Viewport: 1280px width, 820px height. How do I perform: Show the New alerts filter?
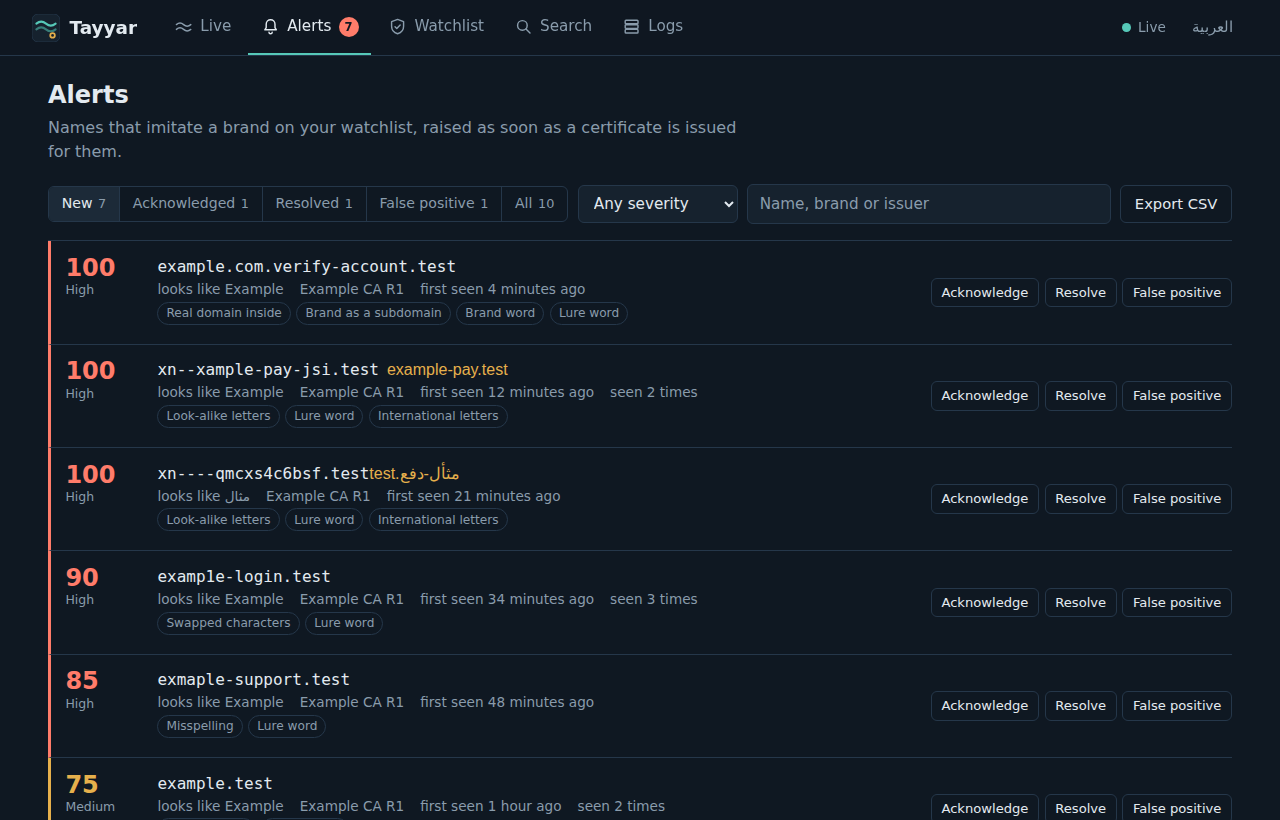pos(84,204)
